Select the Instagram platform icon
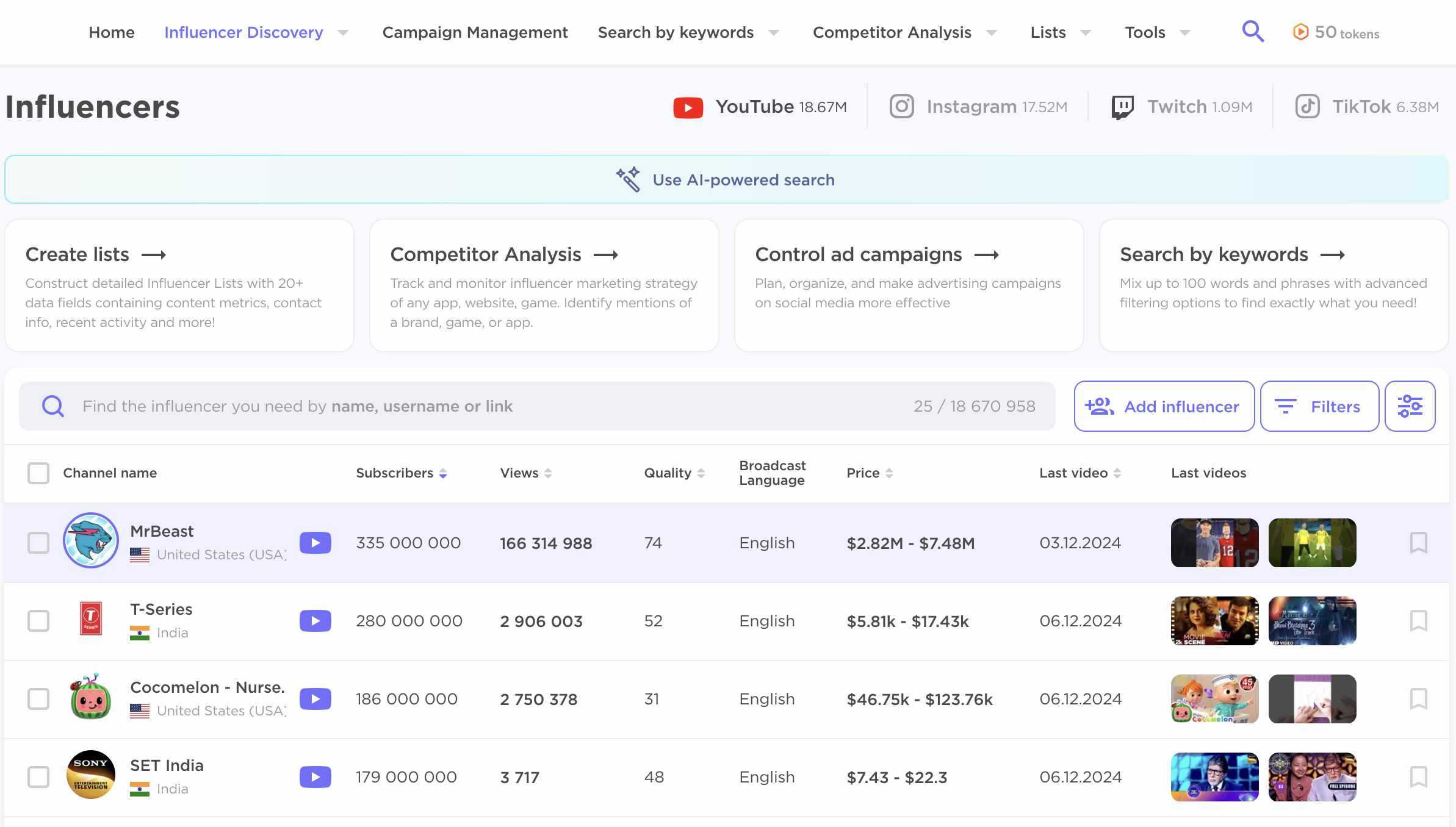The image size is (1456, 827). click(901, 106)
